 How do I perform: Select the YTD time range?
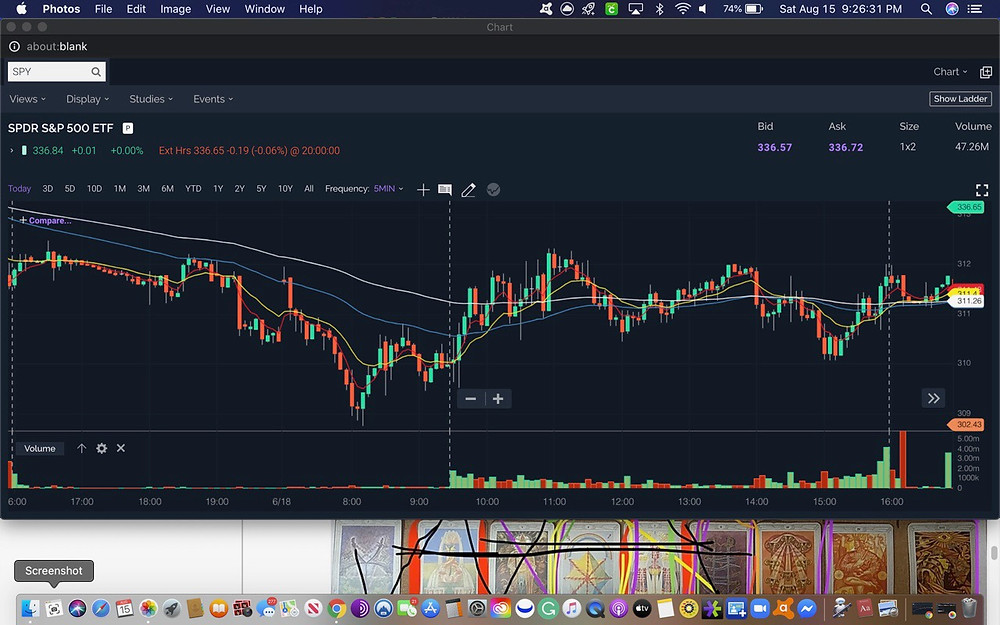193,189
